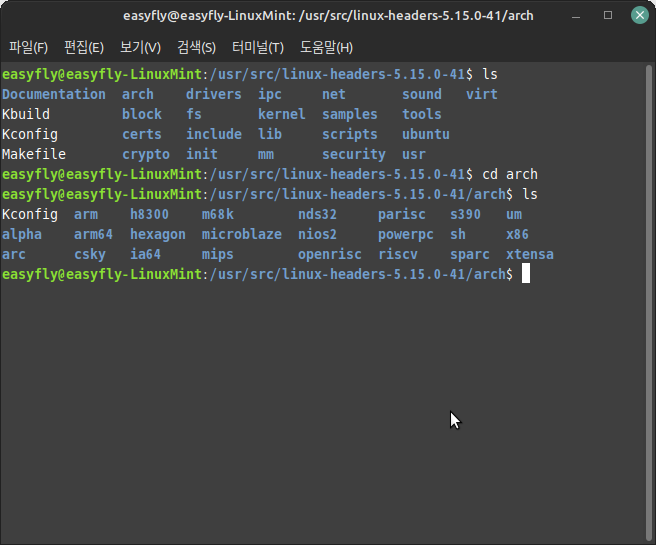The height and width of the screenshot is (545, 656).
Task: Click the 'Documentation' directory name
Action: [54, 94]
